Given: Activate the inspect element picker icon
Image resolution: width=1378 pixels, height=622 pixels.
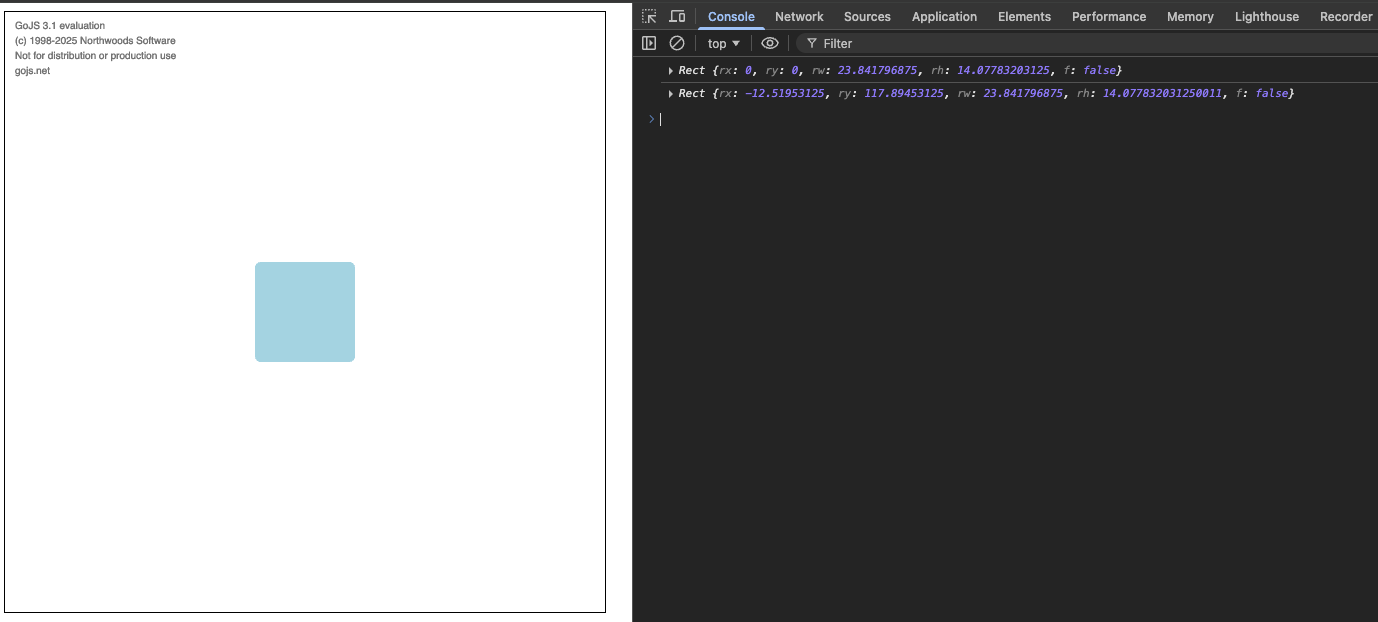Looking at the screenshot, I should (x=649, y=16).
